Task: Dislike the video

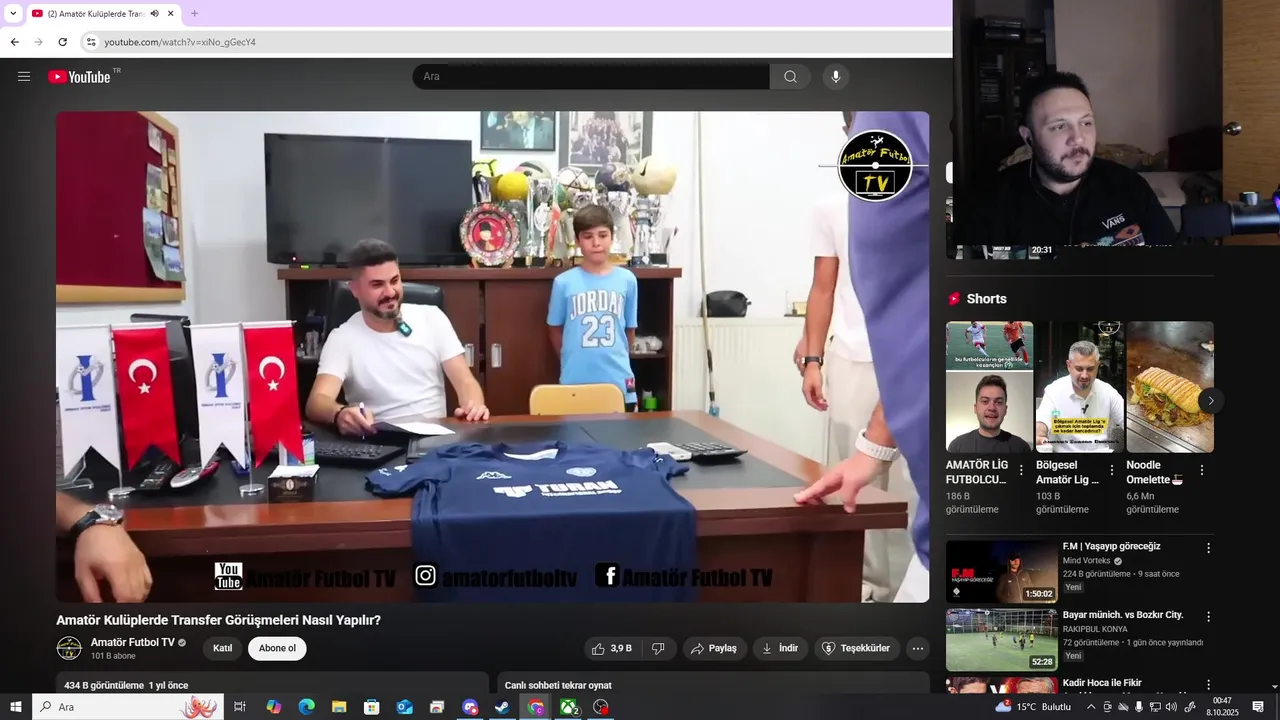Action: pyautogui.click(x=658, y=648)
